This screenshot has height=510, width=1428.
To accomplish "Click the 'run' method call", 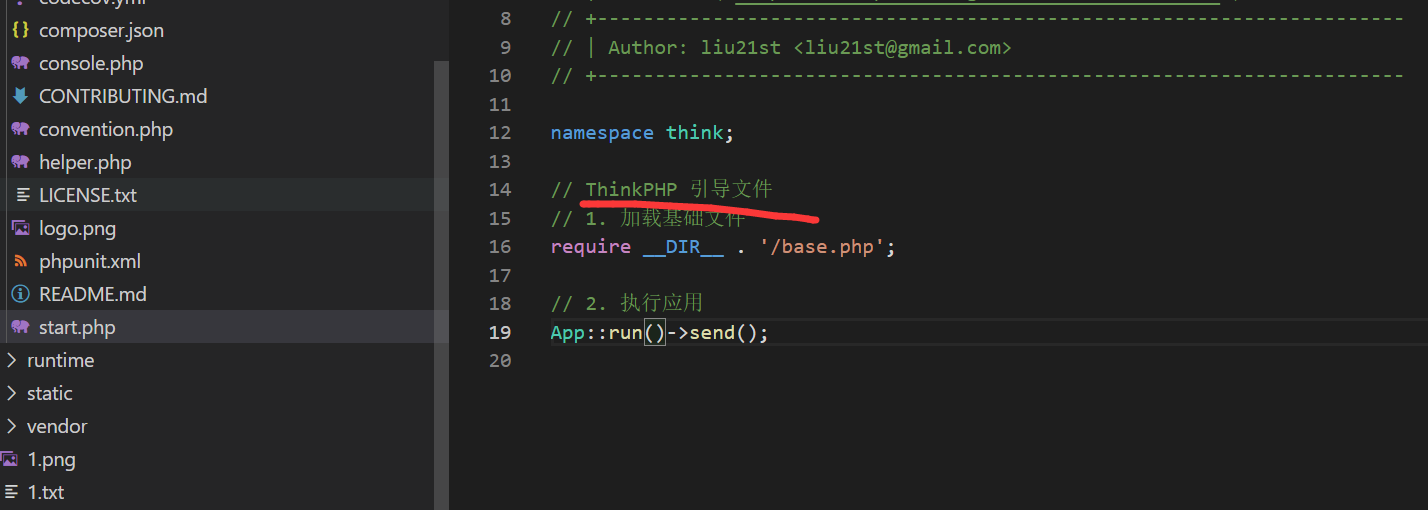I will [626, 332].
